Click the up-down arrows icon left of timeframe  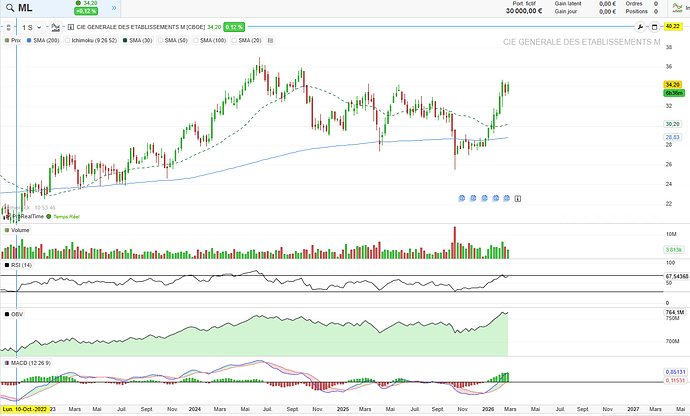(8, 27)
